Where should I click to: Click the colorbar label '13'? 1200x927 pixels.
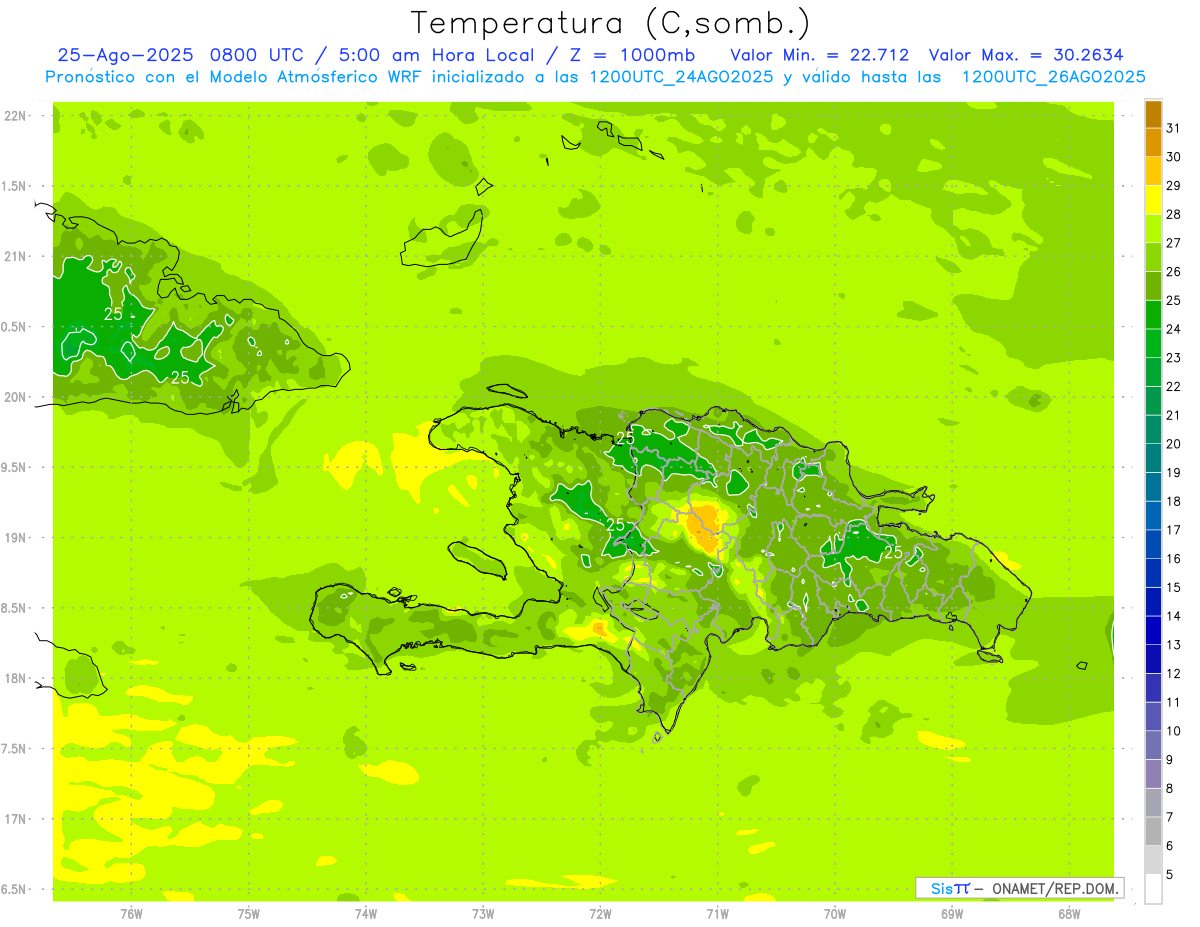tap(1173, 645)
